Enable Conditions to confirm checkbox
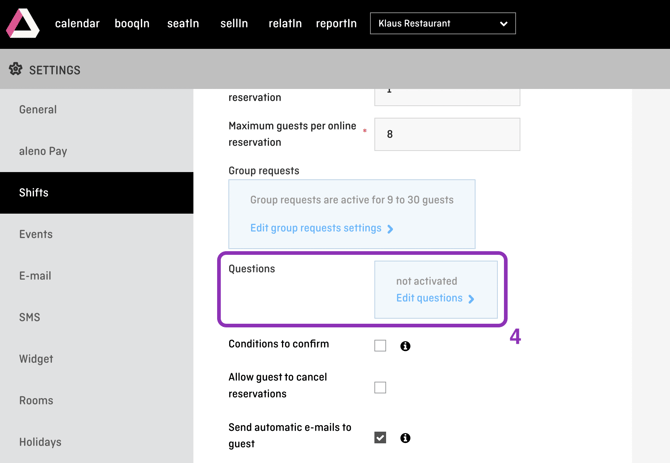The image size is (670, 463). (x=380, y=346)
